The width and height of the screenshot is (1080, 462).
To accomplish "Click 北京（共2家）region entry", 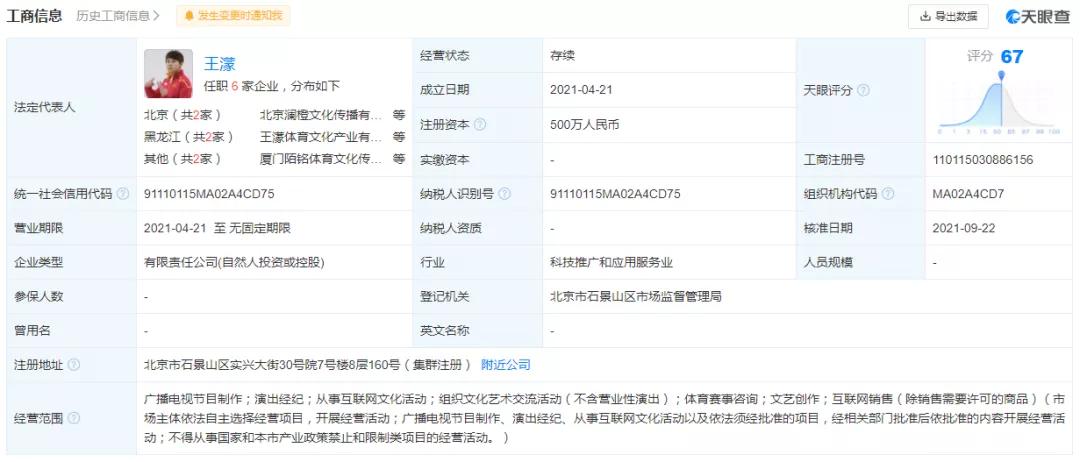I will coord(183,115).
